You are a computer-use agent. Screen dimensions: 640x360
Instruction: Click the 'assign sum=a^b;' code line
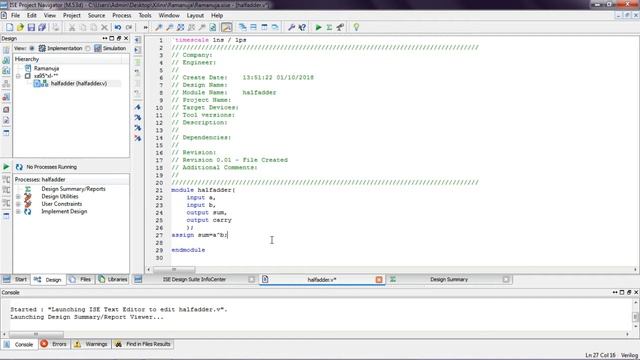[200, 235]
